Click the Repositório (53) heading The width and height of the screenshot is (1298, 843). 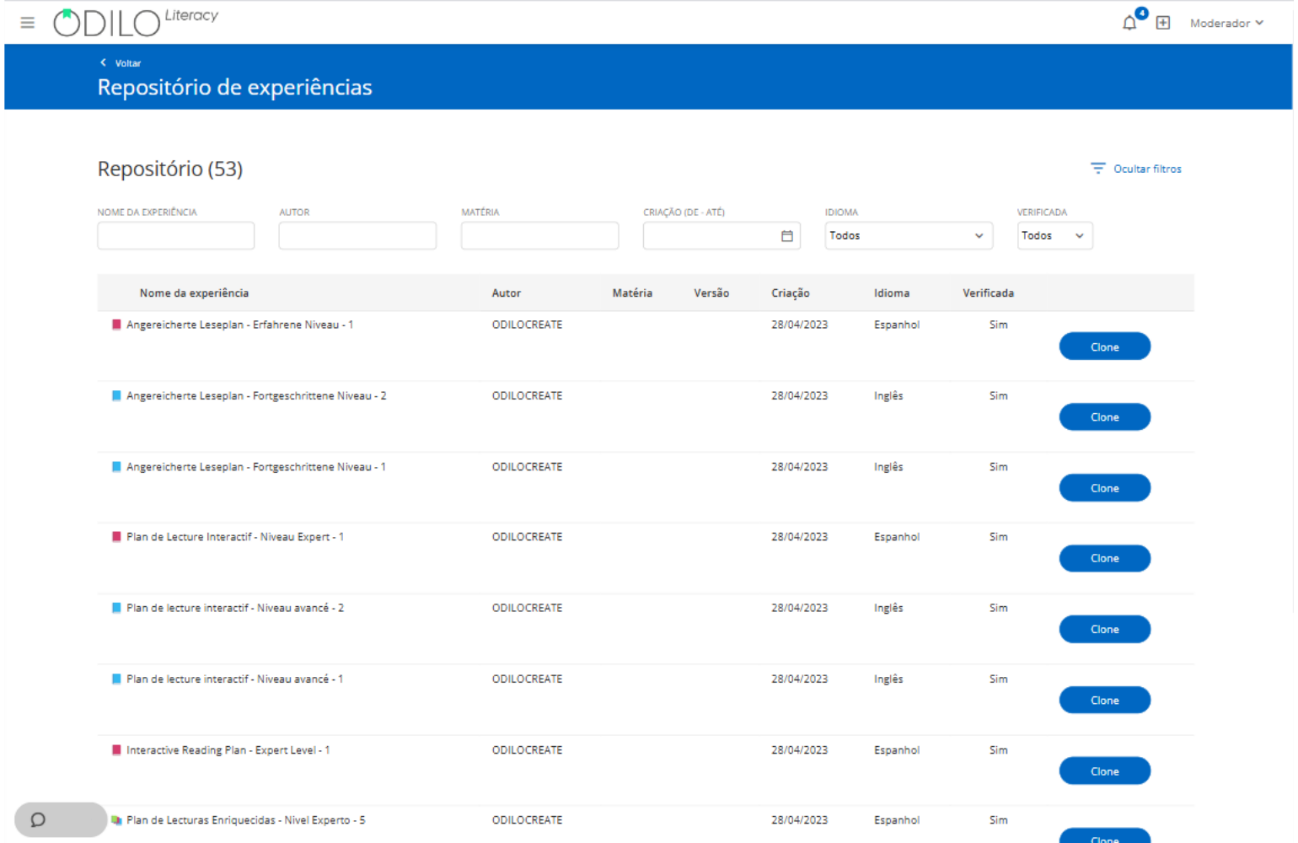pos(170,170)
